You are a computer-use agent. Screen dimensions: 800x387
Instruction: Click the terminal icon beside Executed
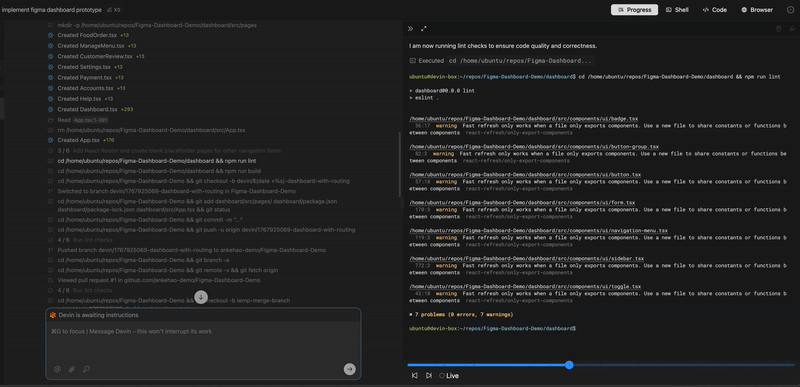point(413,60)
